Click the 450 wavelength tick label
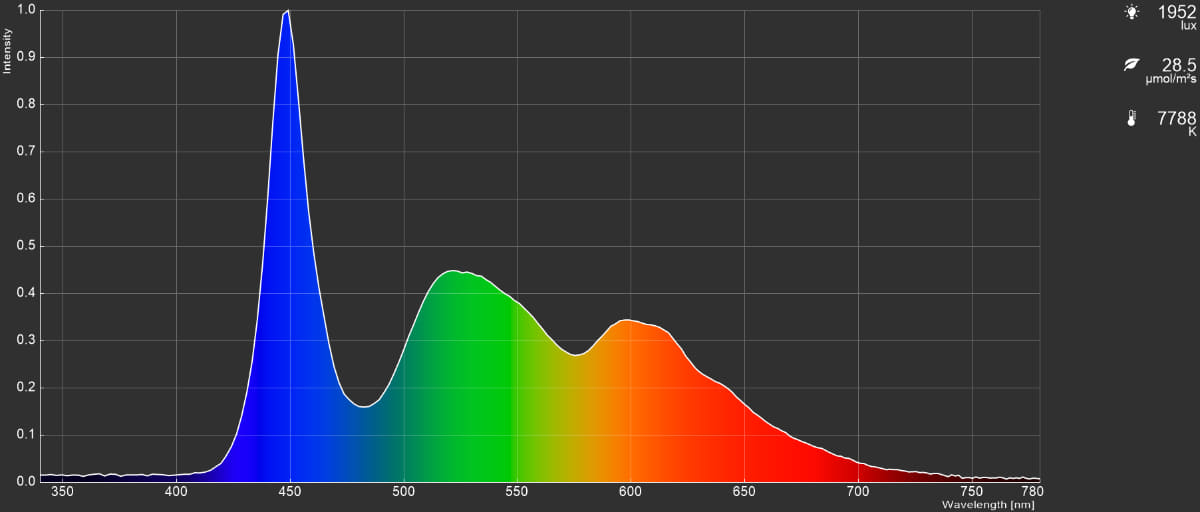 click(290, 492)
